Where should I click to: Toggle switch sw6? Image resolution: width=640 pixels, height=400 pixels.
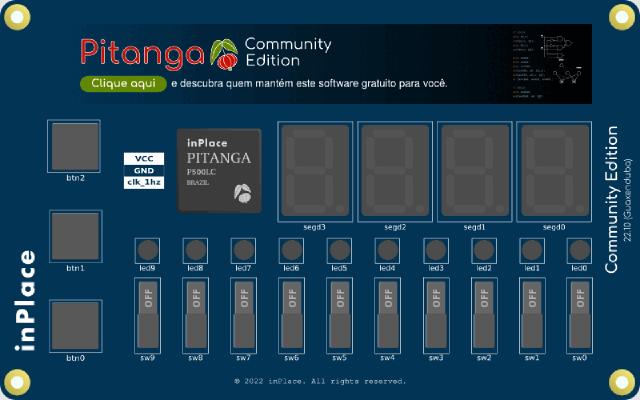pos(291,315)
